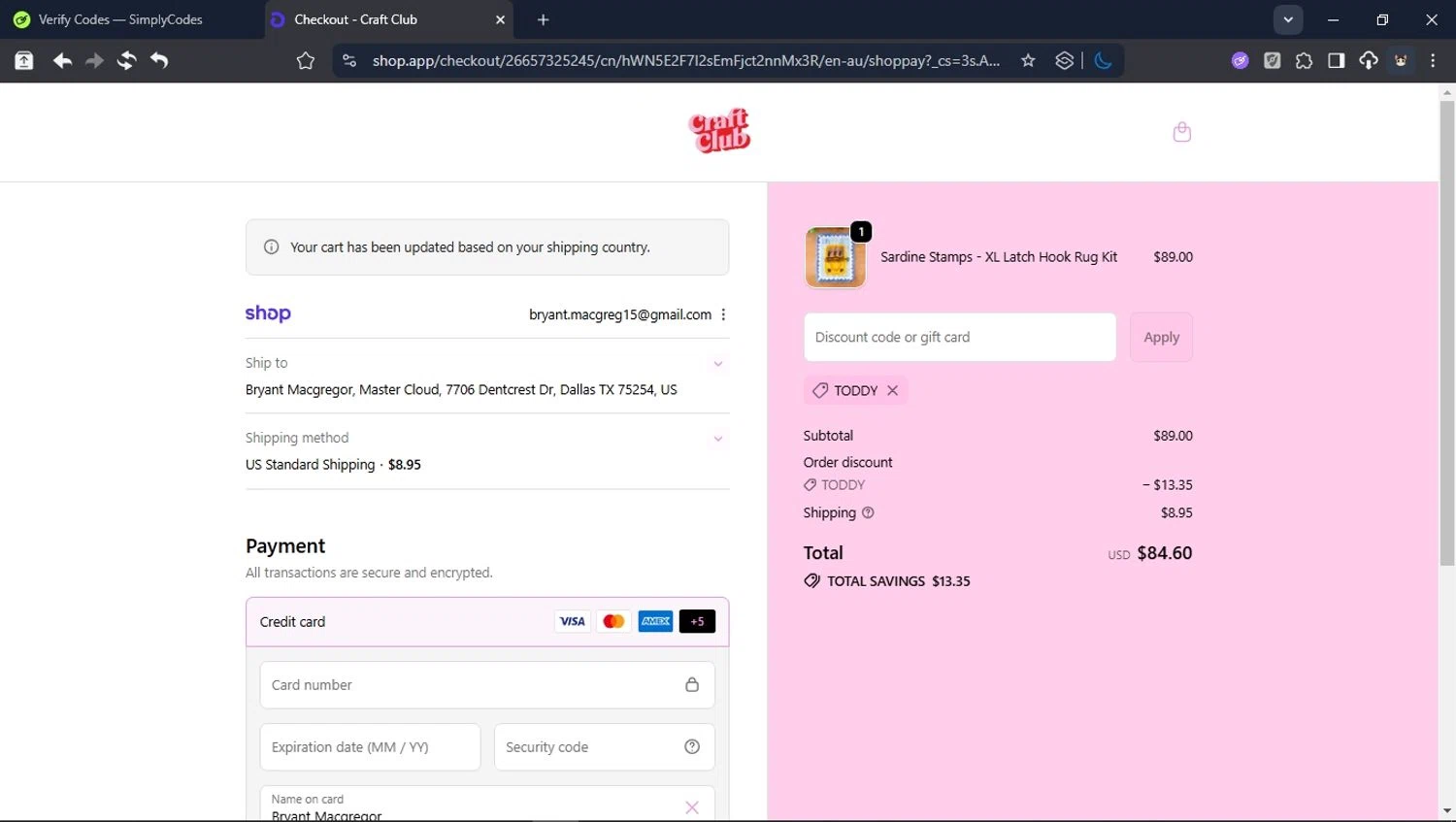Click the Shop Pay logo

(x=268, y=313)
